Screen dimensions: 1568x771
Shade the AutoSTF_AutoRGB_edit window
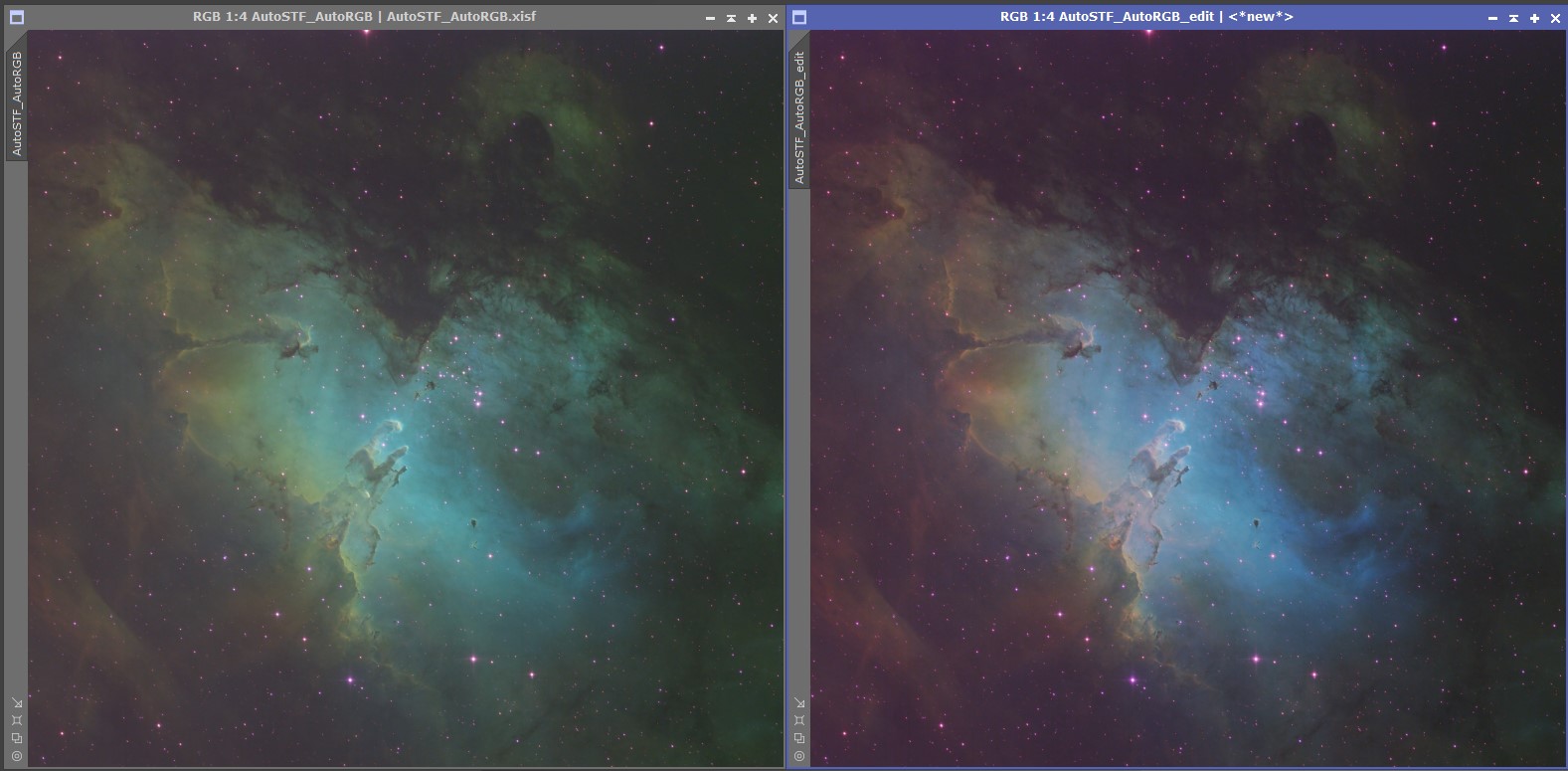[x=1513, y=18]
